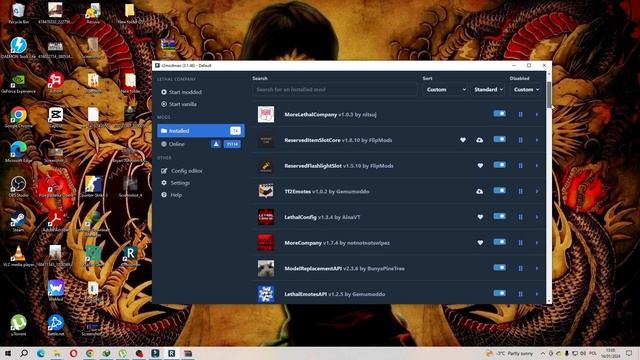Click the ModelReplacementAPI mod name text
640x360 pixels.
(x=313, y=269)
